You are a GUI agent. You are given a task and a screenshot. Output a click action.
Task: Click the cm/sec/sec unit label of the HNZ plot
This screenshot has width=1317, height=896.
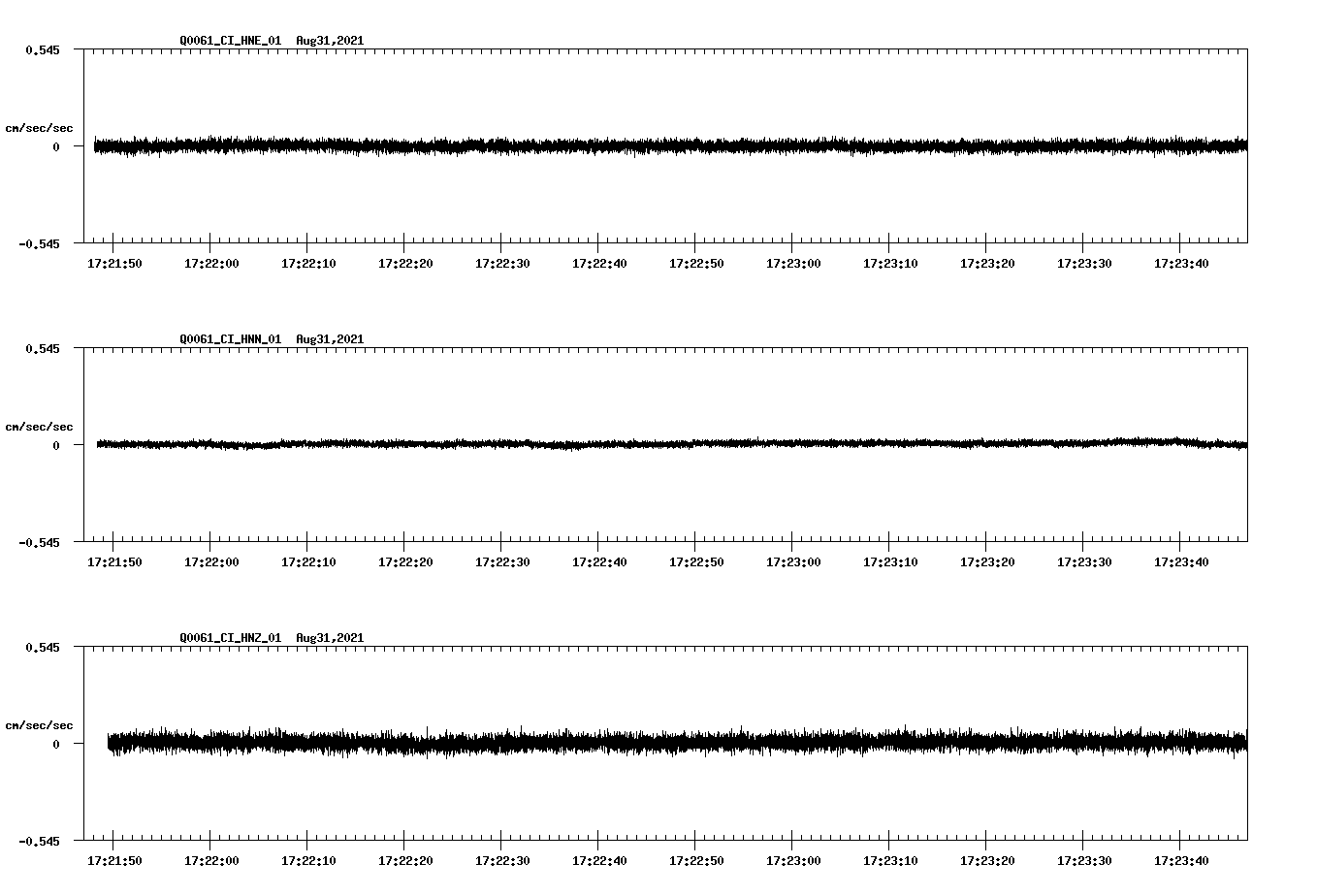pyautogui.click(x=39, y=725)
